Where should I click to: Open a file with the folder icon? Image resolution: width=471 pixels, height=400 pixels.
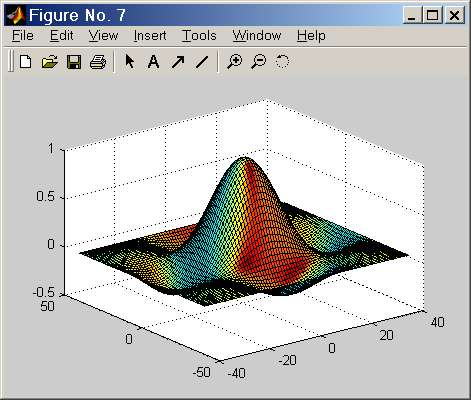[50, 62]
